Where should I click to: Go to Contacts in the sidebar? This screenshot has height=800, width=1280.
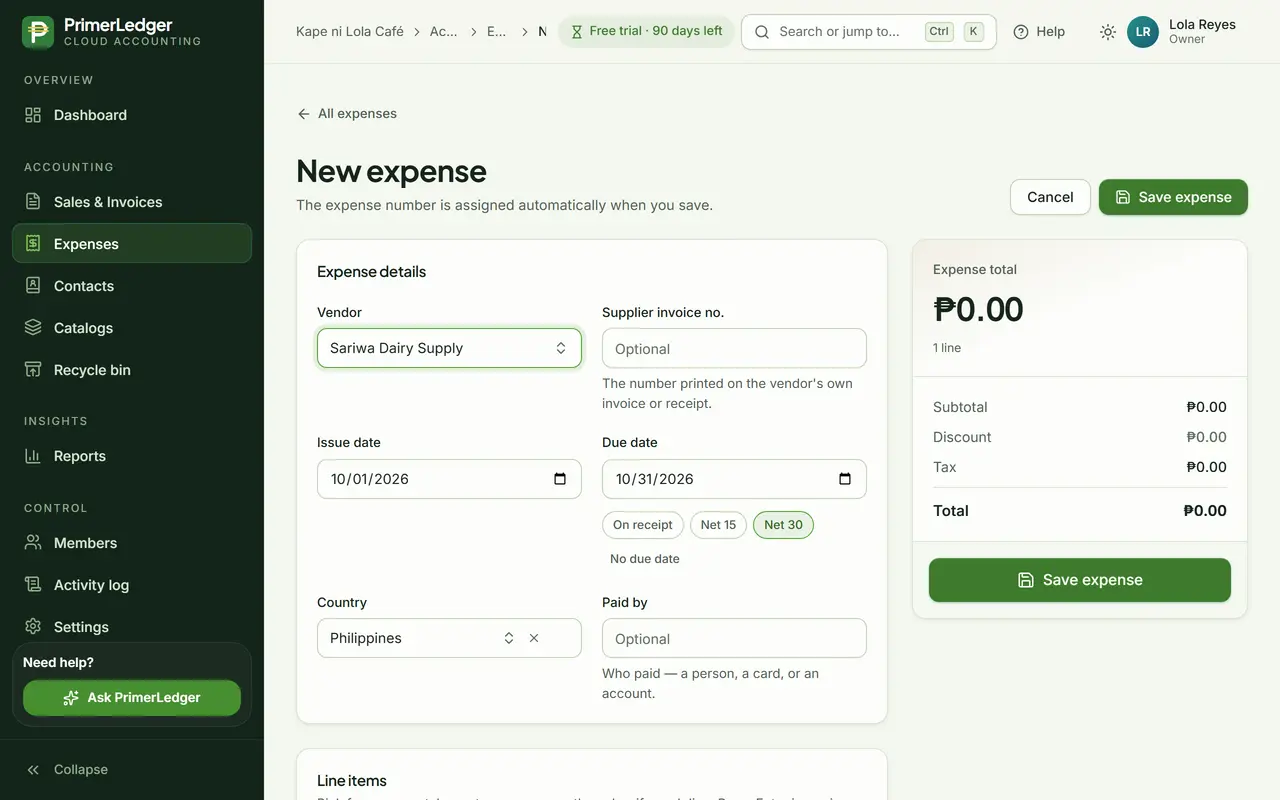pyautogui.click(x=132, y=286)
